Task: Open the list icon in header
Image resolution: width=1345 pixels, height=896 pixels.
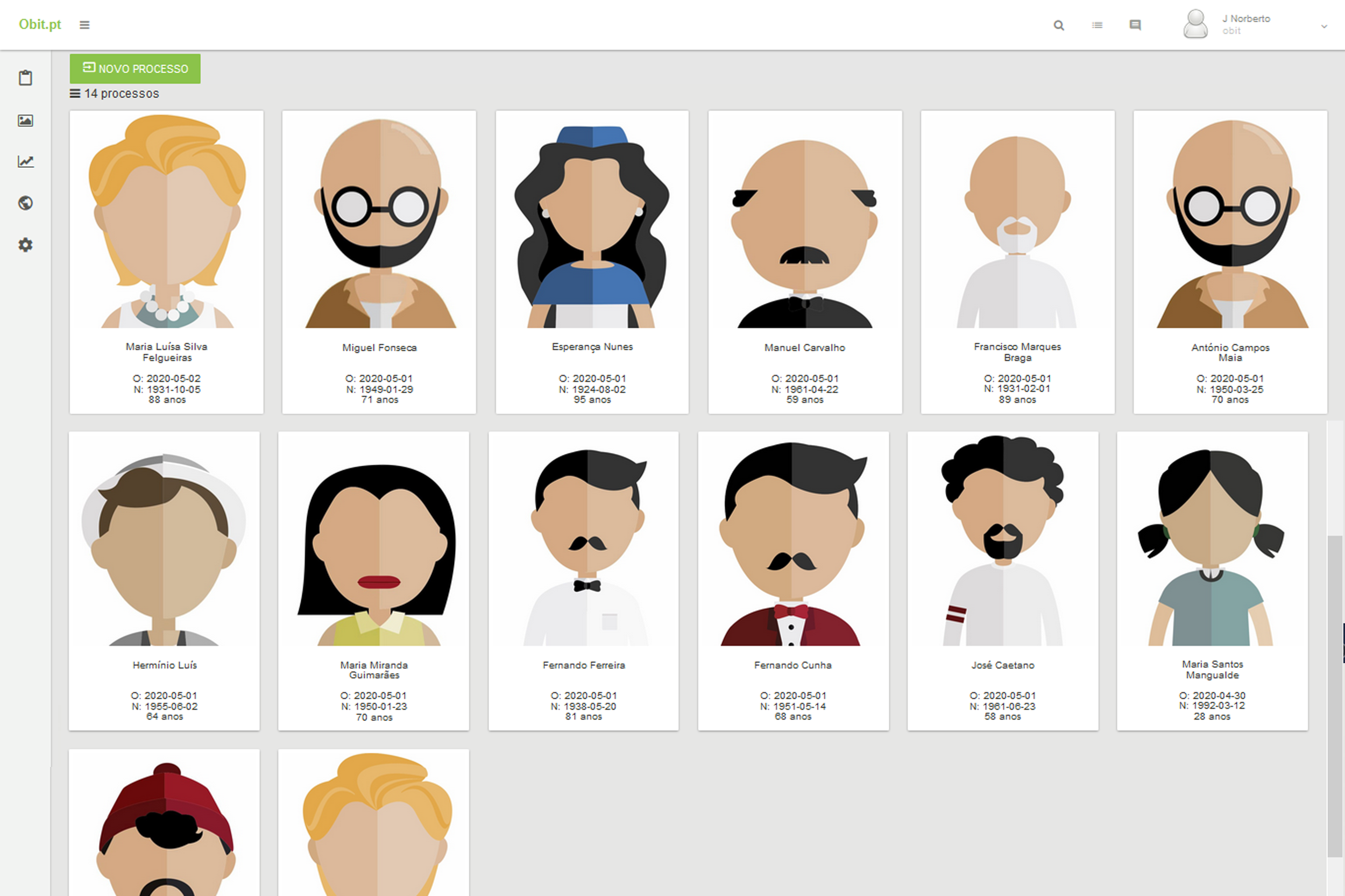Action: (x=1097, y=25)
